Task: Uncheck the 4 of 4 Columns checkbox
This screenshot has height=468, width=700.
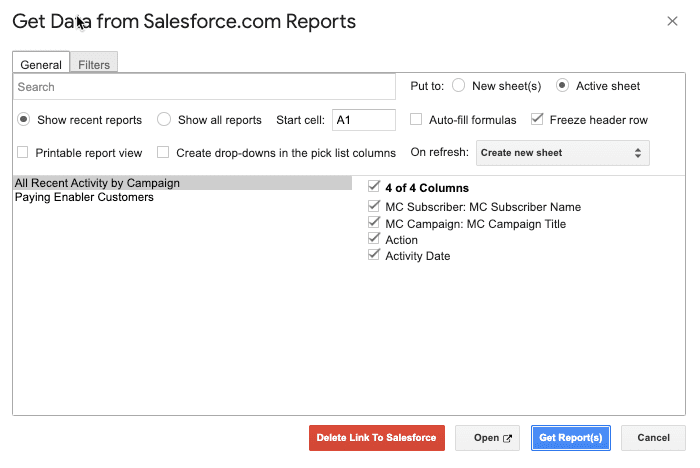Action: [374, 187]
